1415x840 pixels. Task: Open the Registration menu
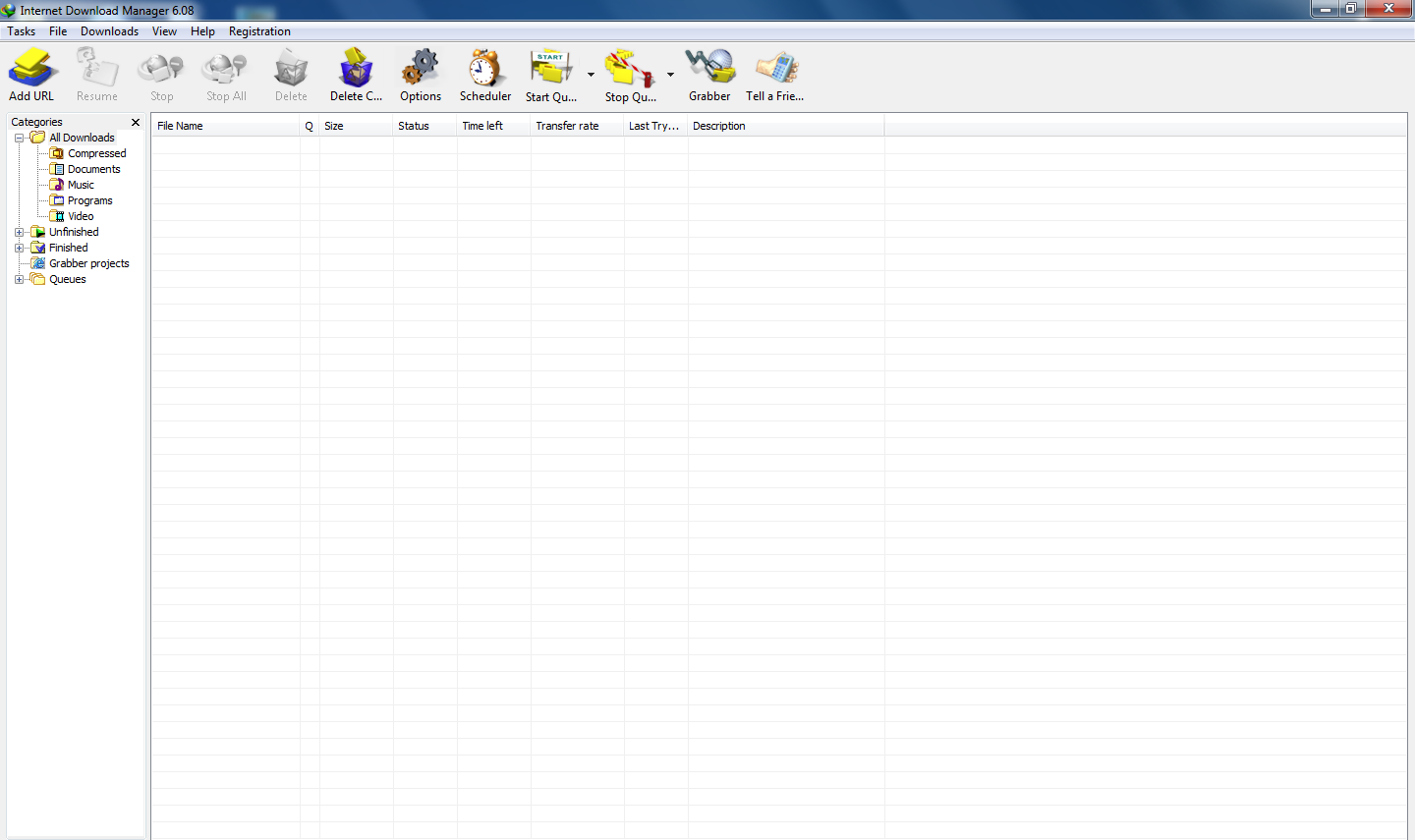[x=258, y=30]
